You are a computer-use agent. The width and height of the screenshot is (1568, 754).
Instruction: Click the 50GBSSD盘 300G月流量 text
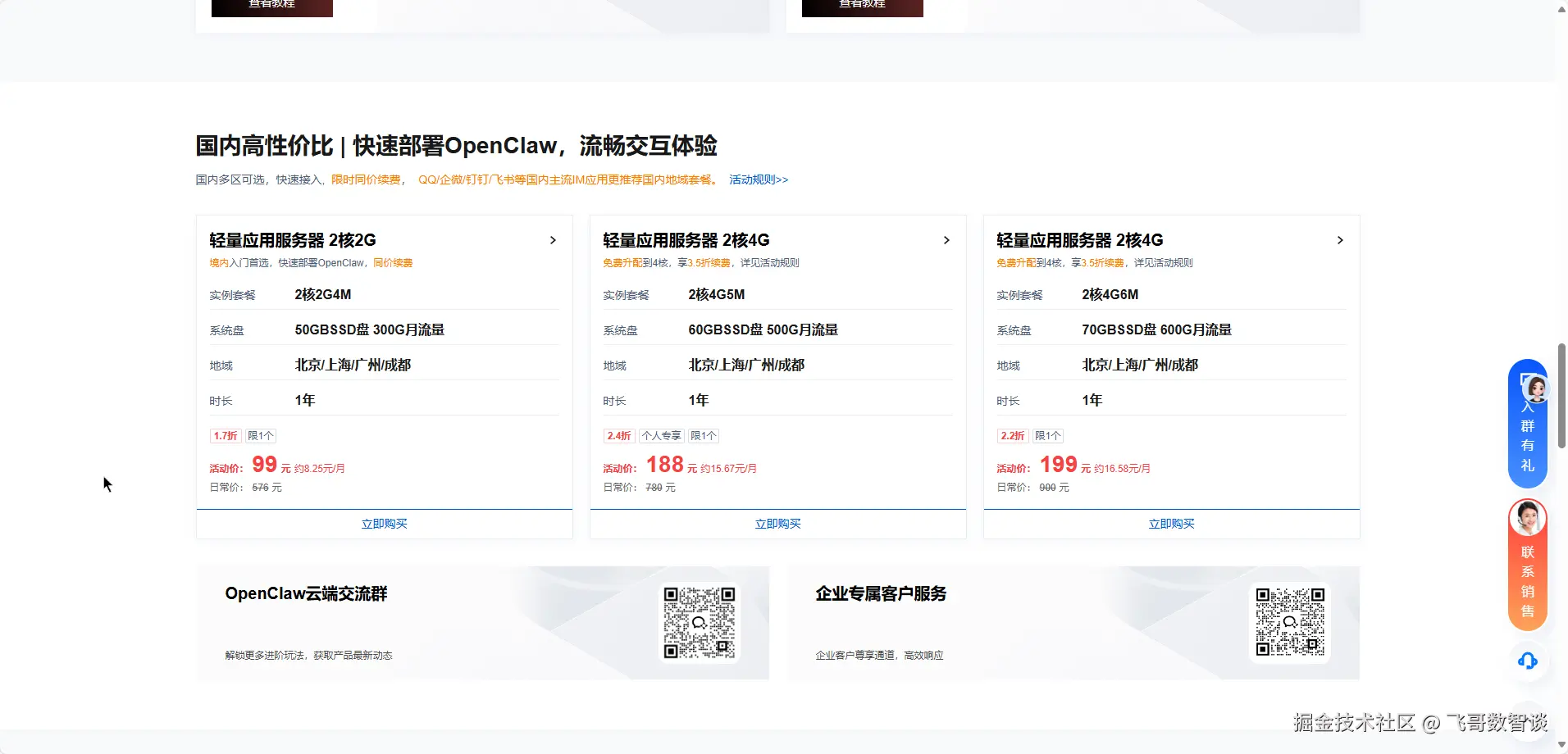(370, 329)
